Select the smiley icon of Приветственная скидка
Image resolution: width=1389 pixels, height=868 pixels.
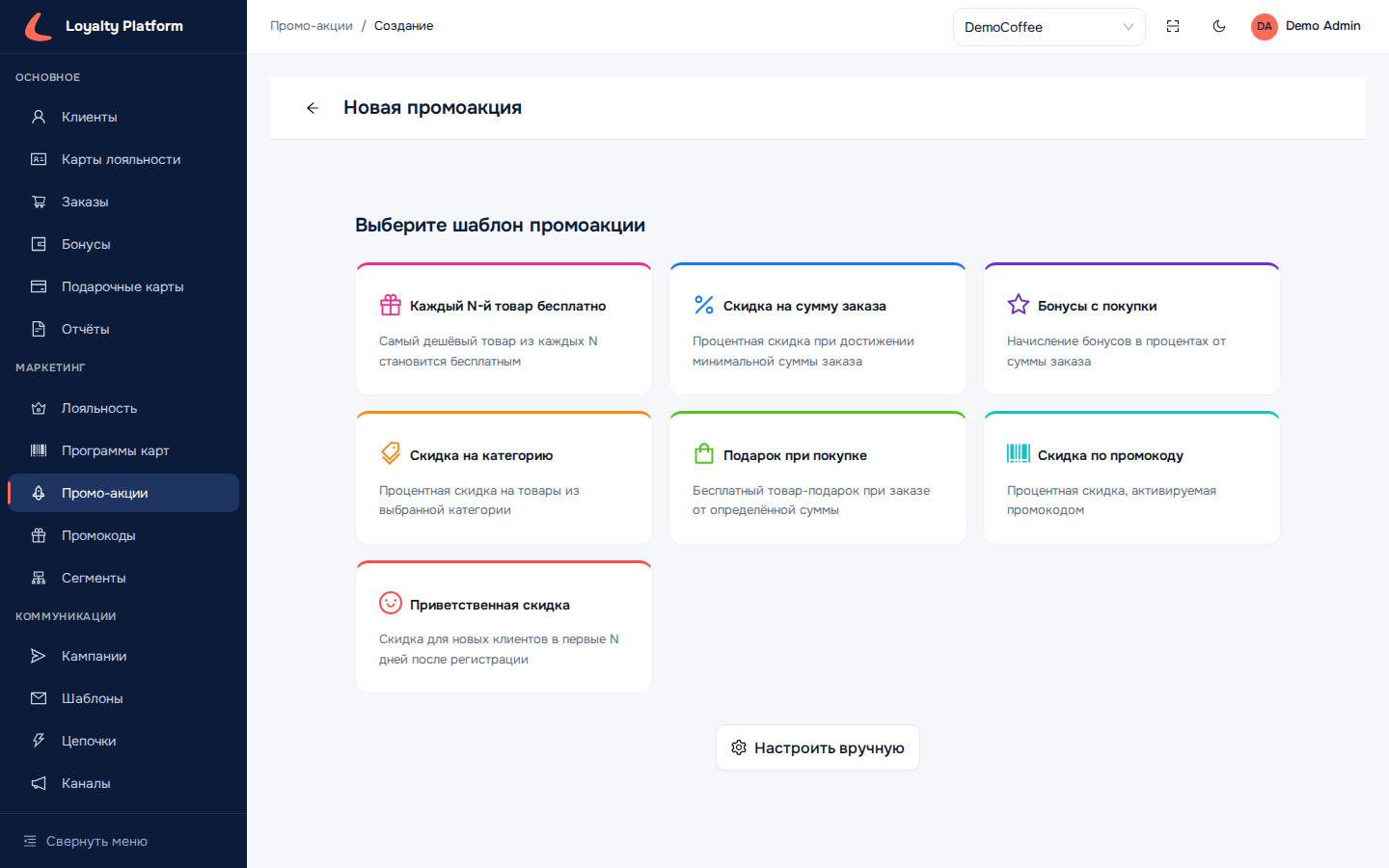pyautogui.click(x=391, y=604)
